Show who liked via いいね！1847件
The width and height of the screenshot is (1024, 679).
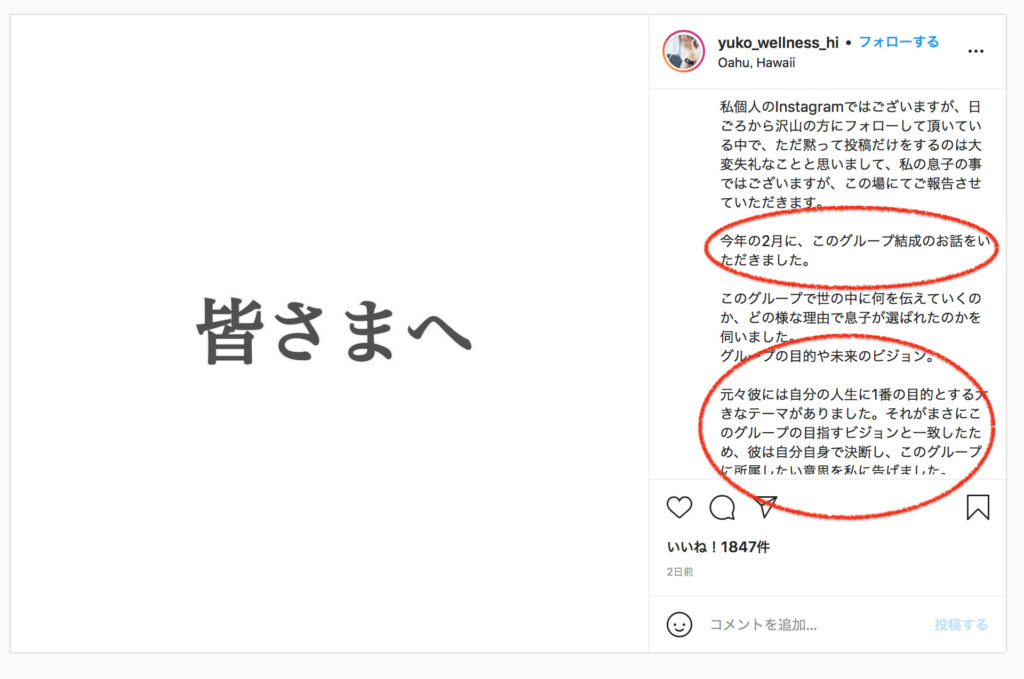[x=718, y=547]
